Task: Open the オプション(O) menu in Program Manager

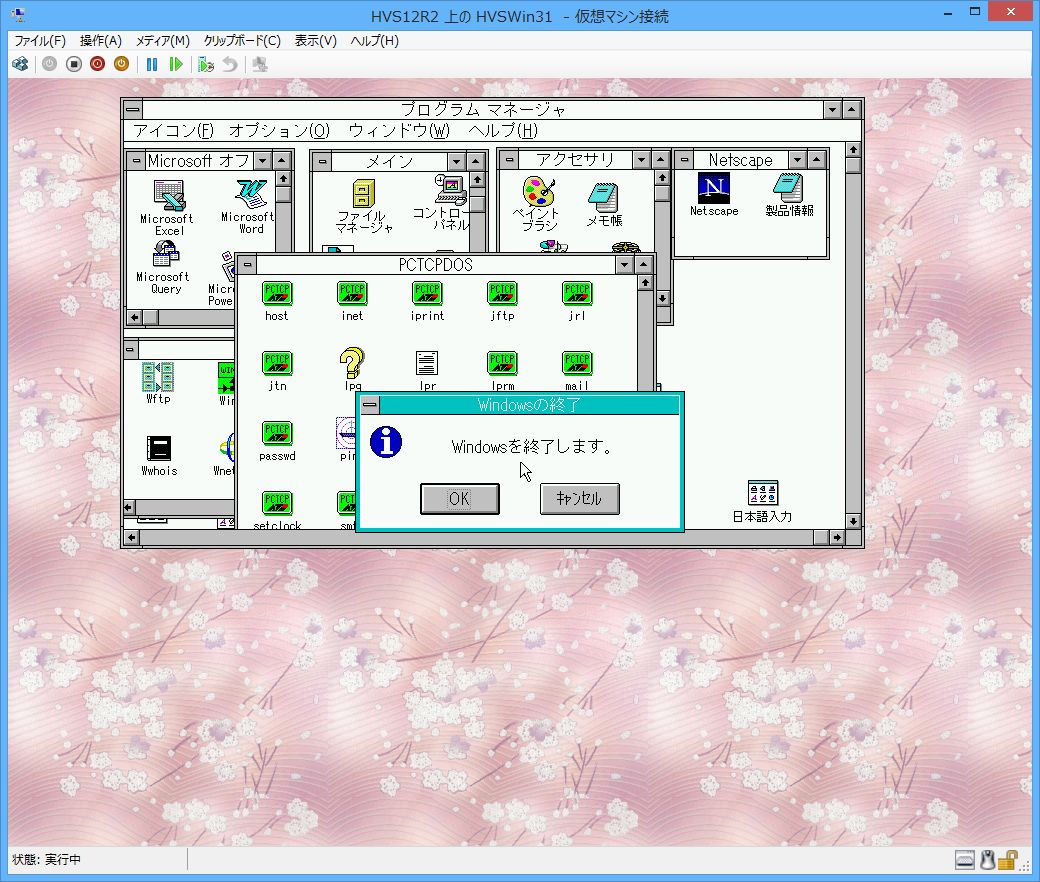Action: pos(279,131)
